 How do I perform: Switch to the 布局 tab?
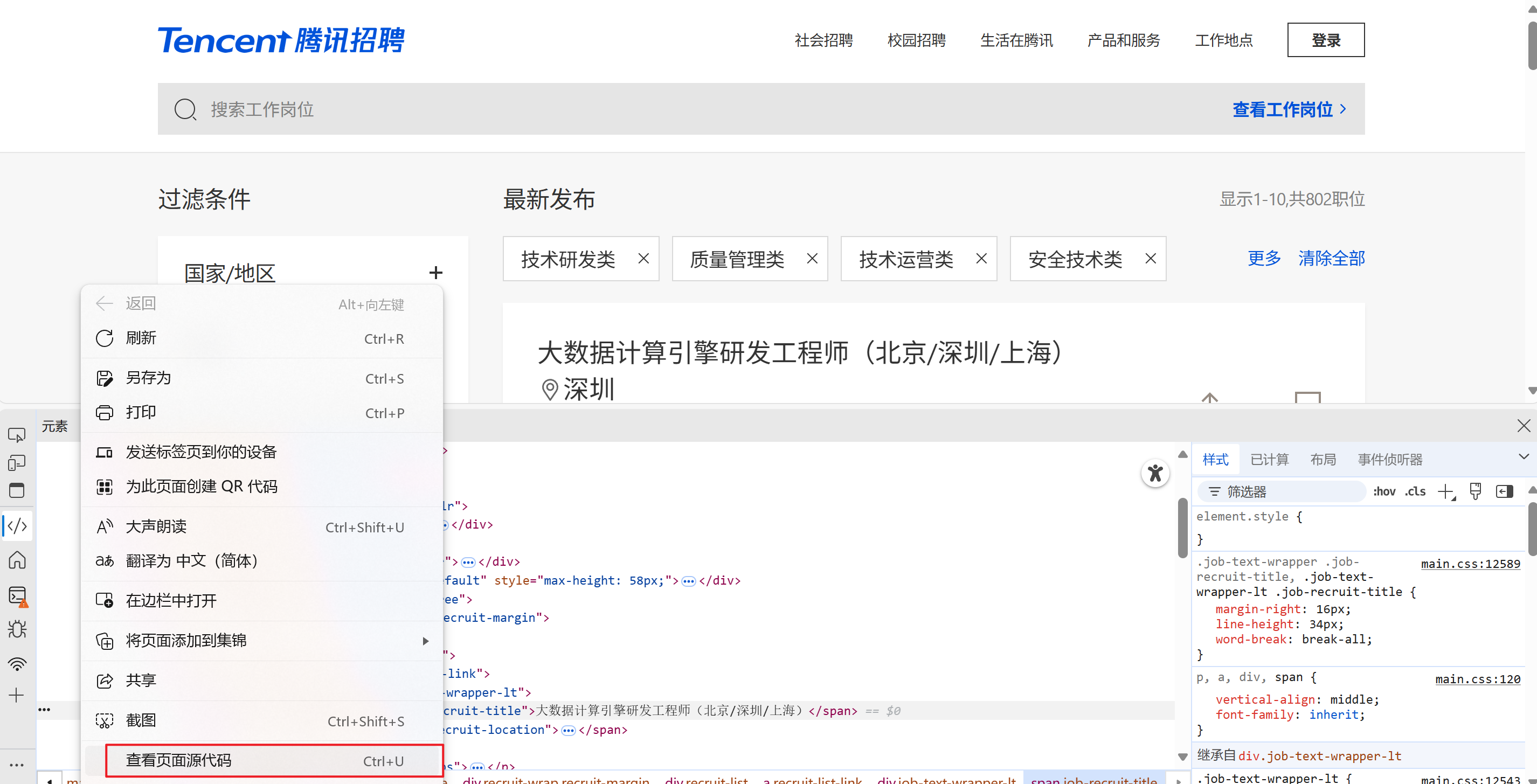point(1323,460)
